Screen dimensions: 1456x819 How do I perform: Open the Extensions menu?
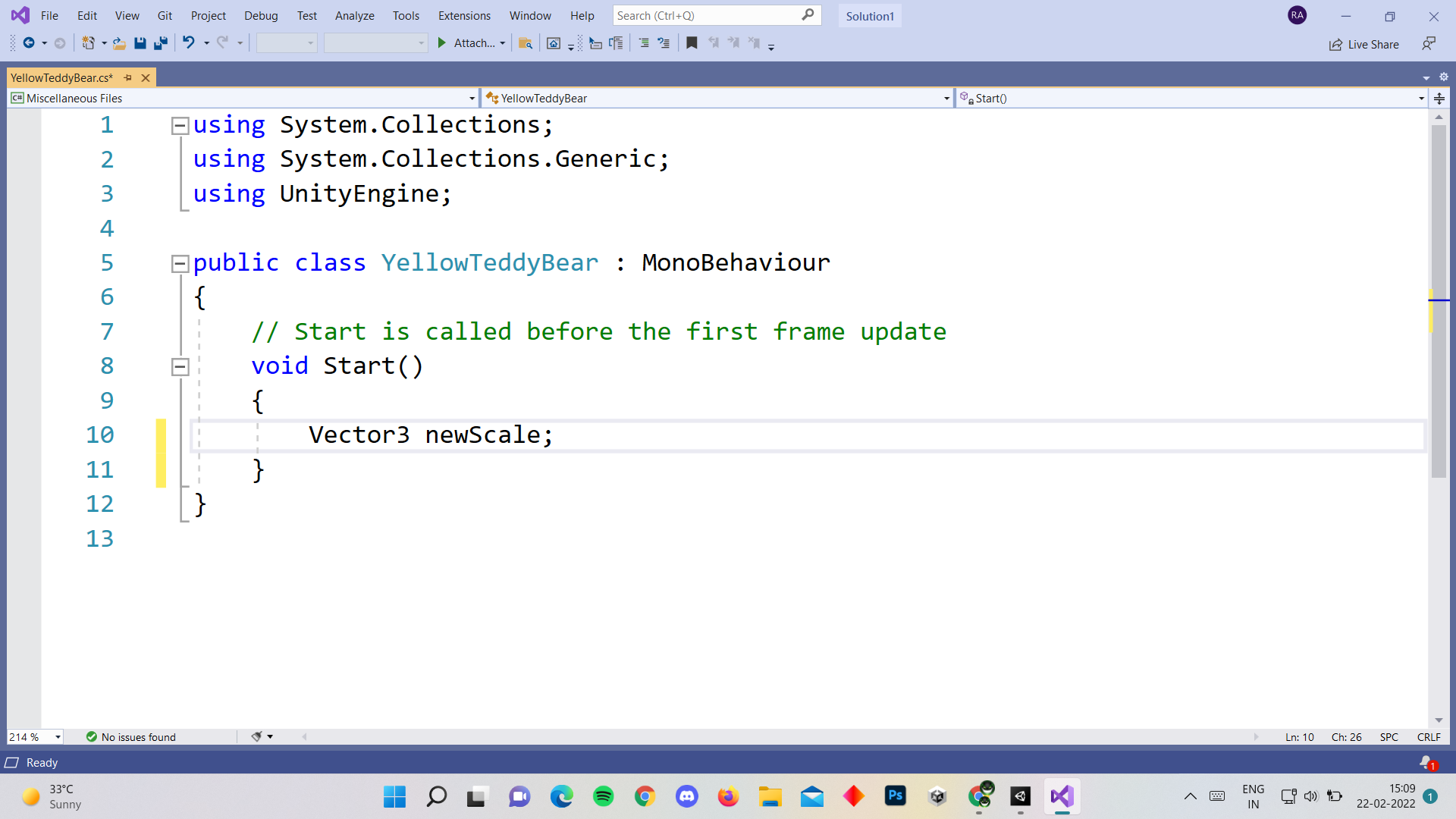click(465, 15)
